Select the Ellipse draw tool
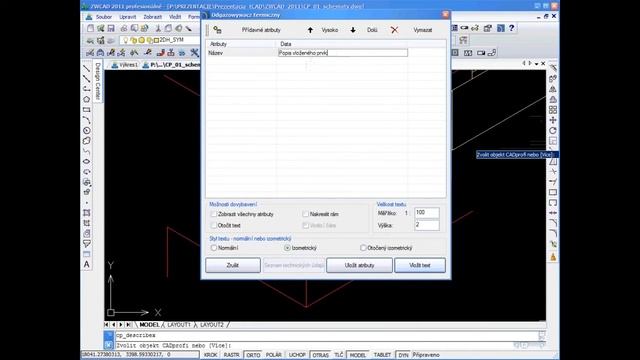The width and height of the screenshot is (640, 360). 87,162
